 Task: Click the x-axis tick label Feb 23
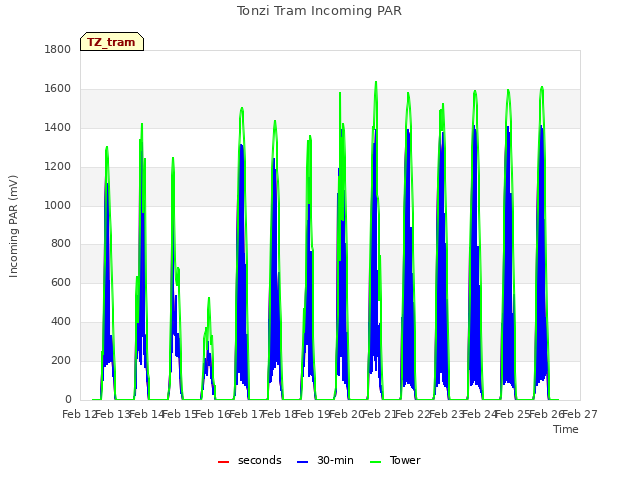pos(447,415)
